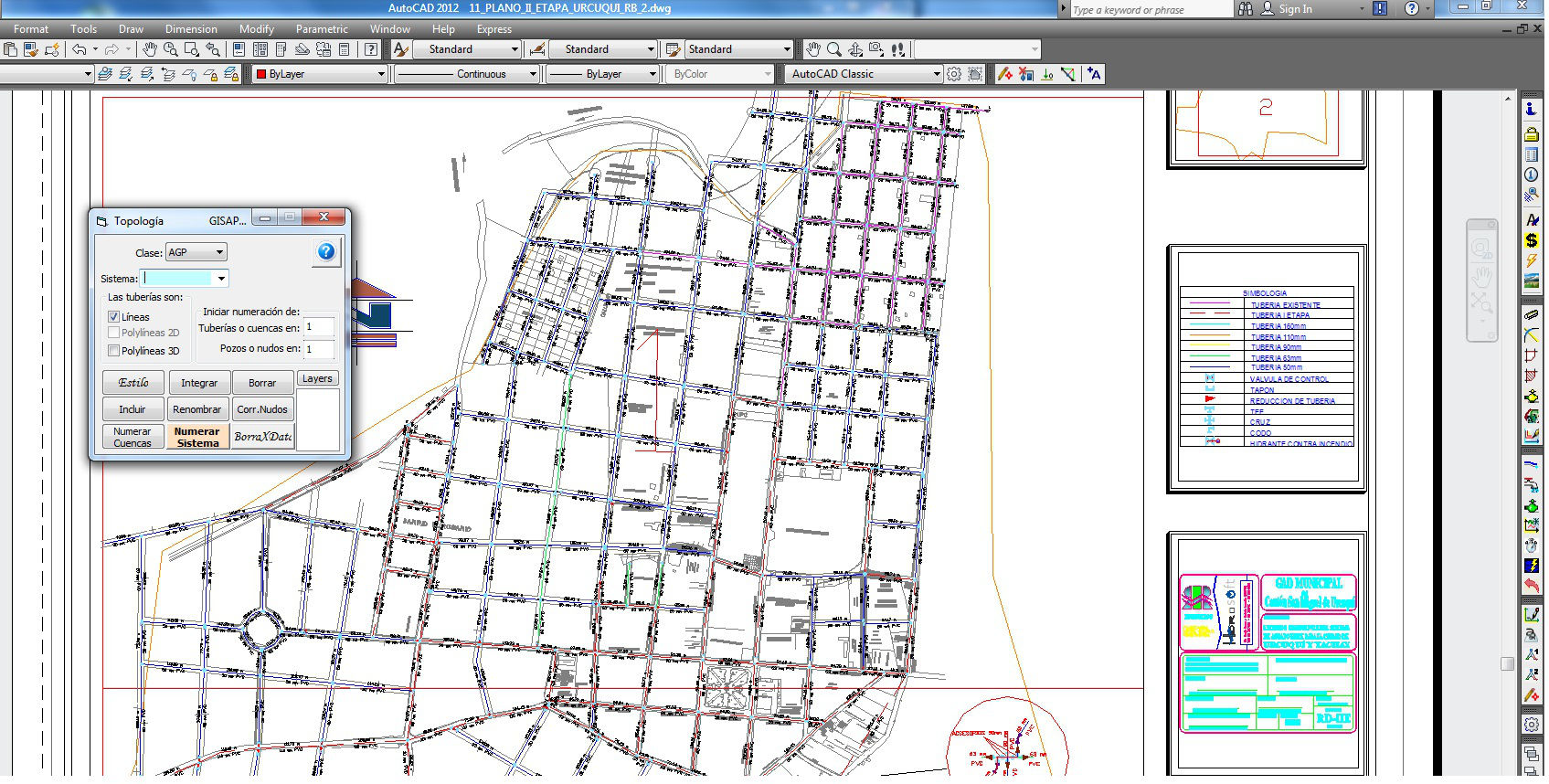Open Layer Properties Manager icon
Viewport: 1549px width, 784px height.
click(x=105, y=74)
